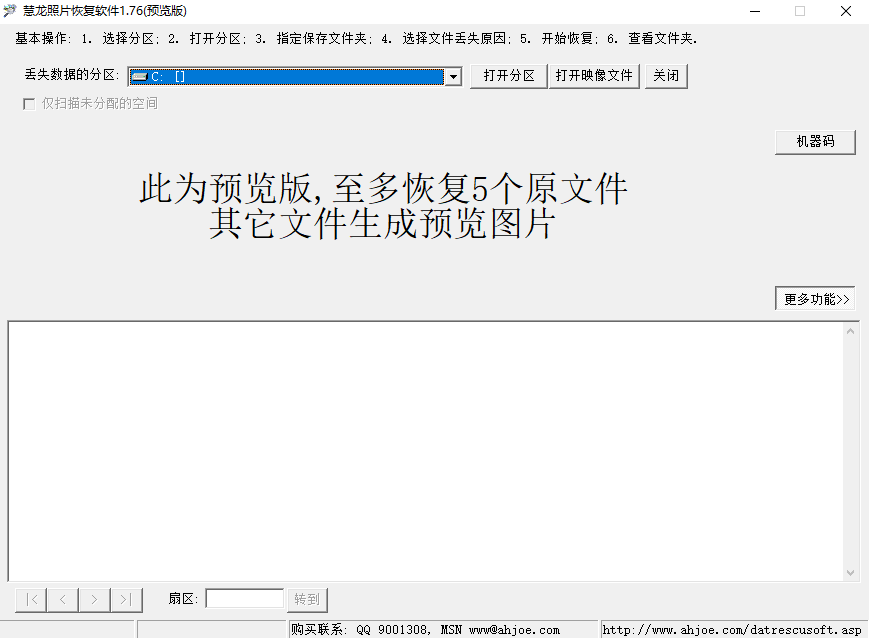The width and height of the screenshot is (869, 638).
Task: Click the scrollbar up arrow in results list
Action: pyautogui.click(x=851, y=331)
